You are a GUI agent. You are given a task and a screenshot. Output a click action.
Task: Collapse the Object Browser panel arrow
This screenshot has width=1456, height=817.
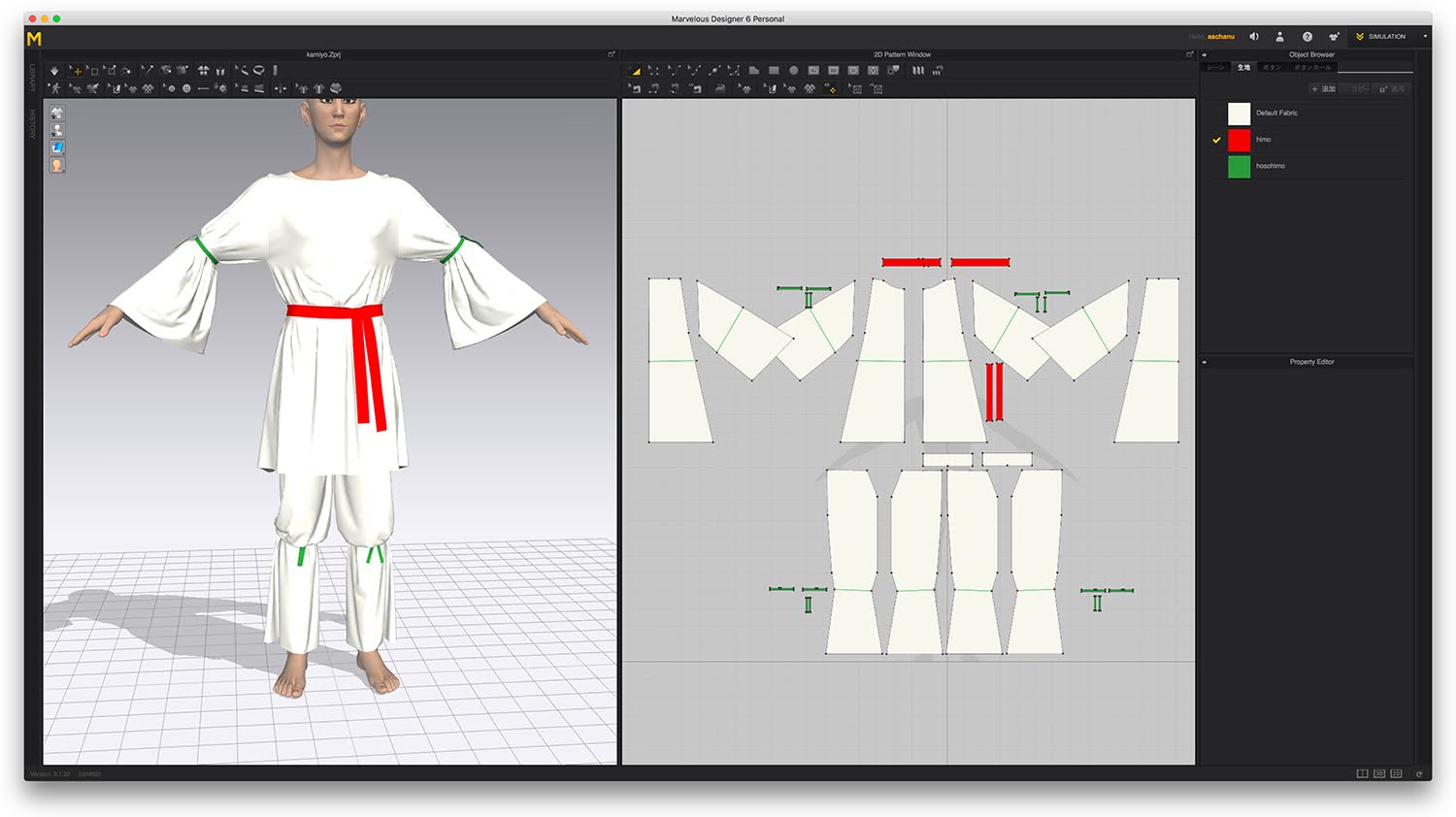click(x=1205, y=55)
